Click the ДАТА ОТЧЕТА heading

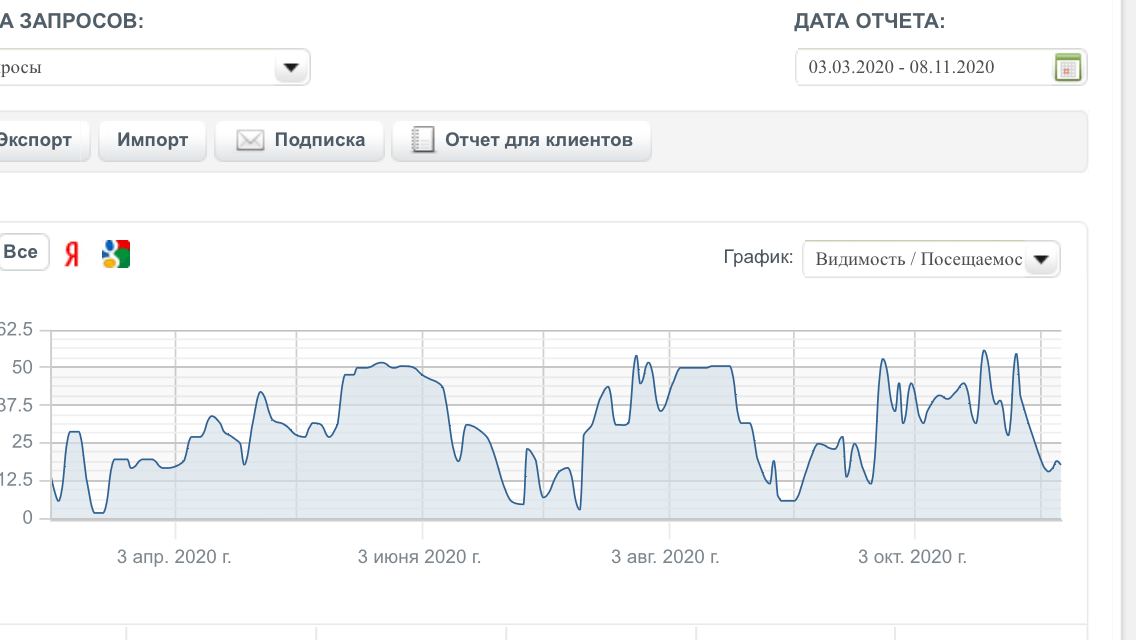869,21
